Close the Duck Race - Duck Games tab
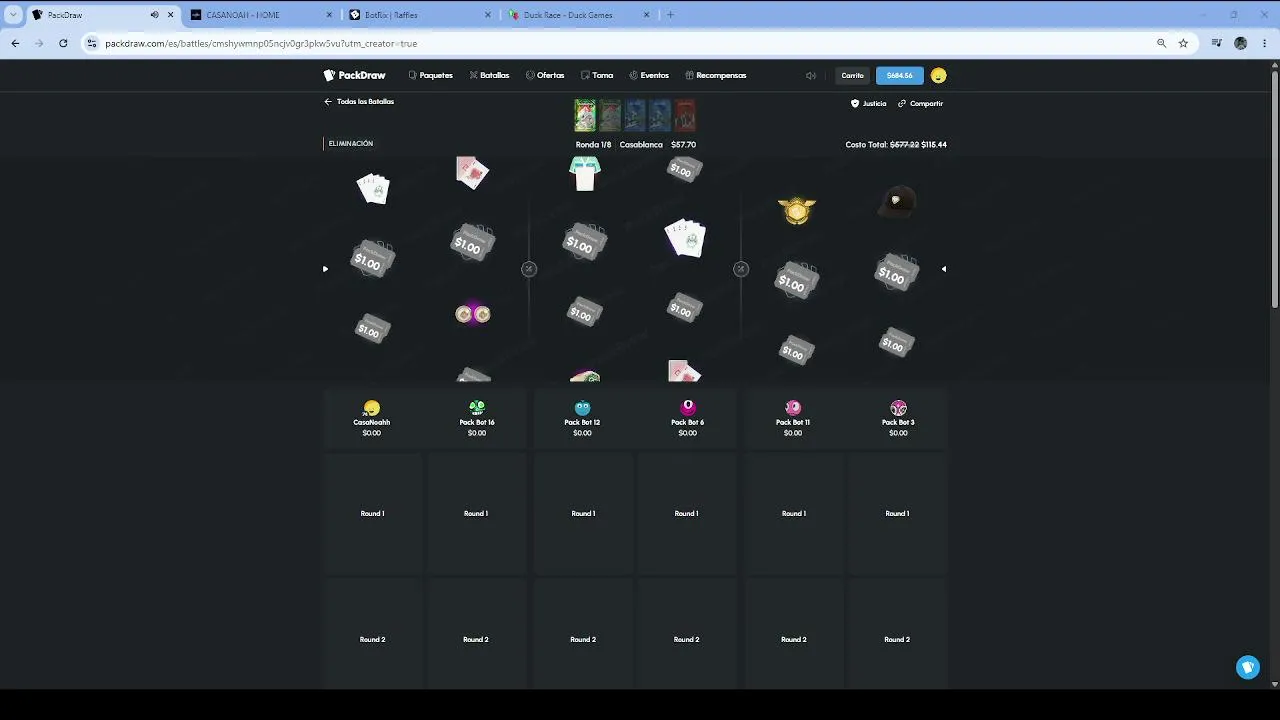 pos(647,15)
